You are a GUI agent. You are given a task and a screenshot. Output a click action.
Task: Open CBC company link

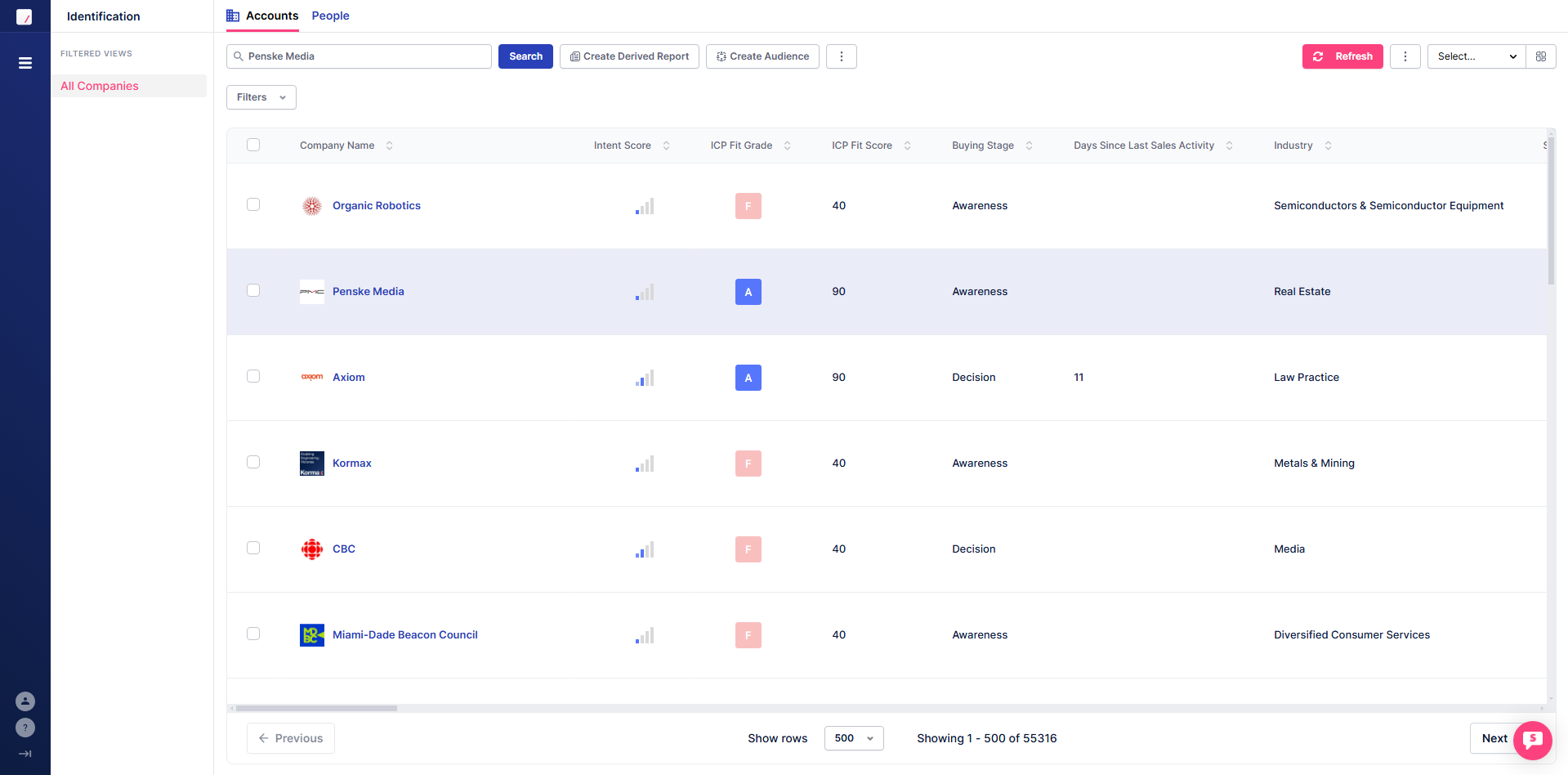(344, 549)
